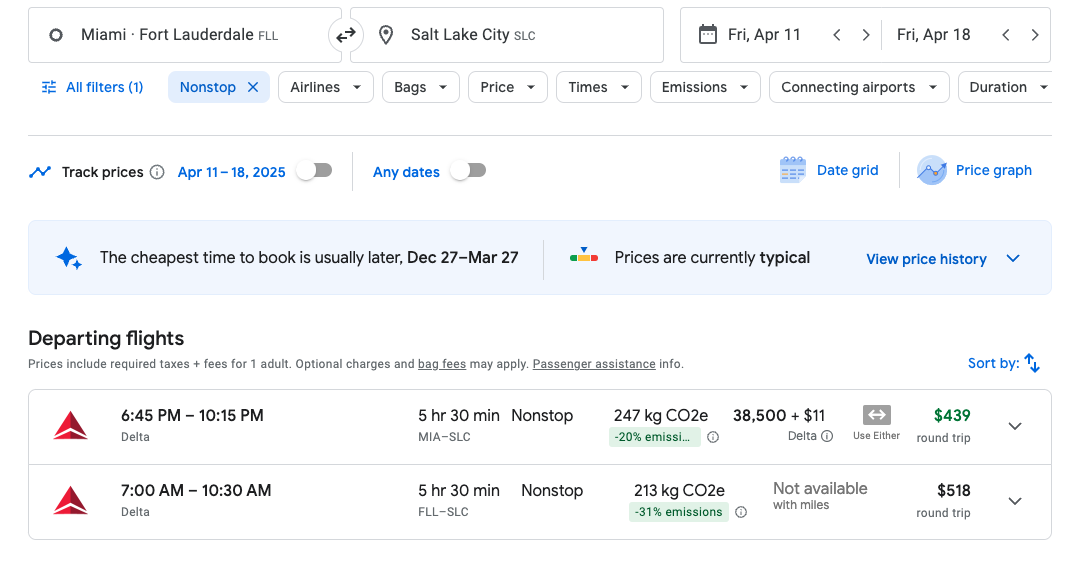This screenshot has width=1073, height=565.
Task: Go to previous return date before Apr 18
Action: pos(1005,35)
